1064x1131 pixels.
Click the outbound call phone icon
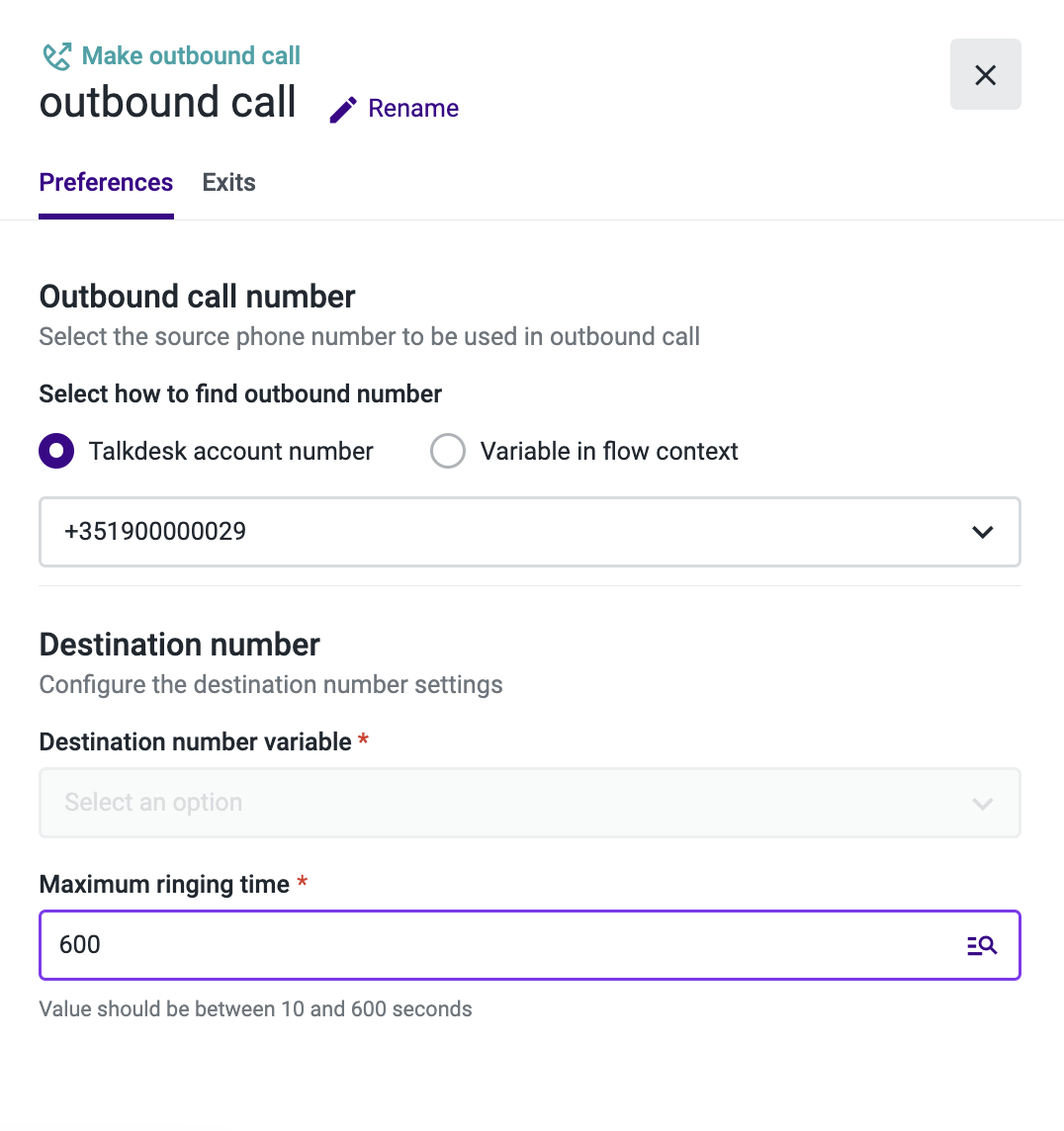(57, 56)
